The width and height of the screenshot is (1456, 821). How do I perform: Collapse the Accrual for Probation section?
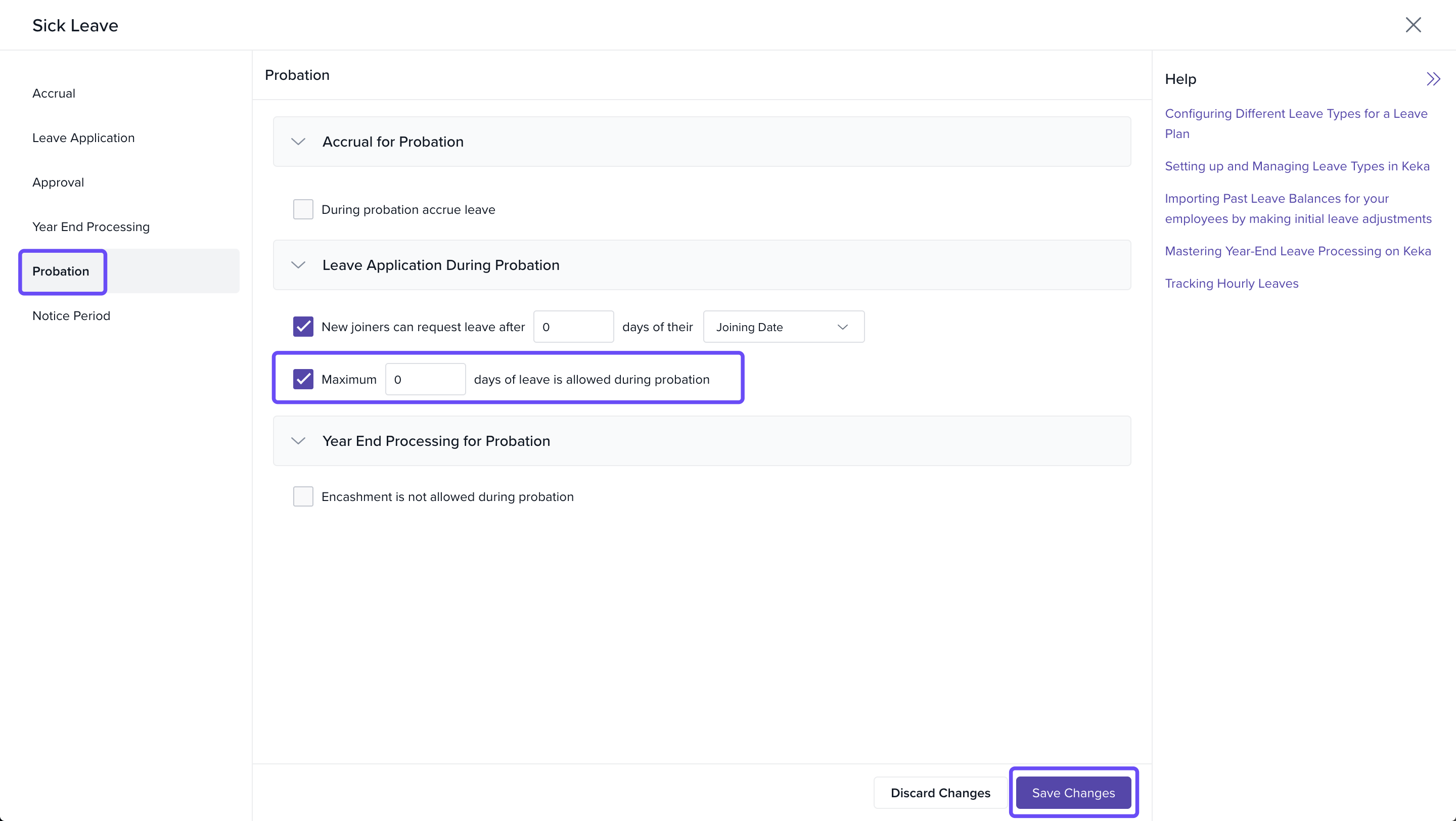coord(298,142)
